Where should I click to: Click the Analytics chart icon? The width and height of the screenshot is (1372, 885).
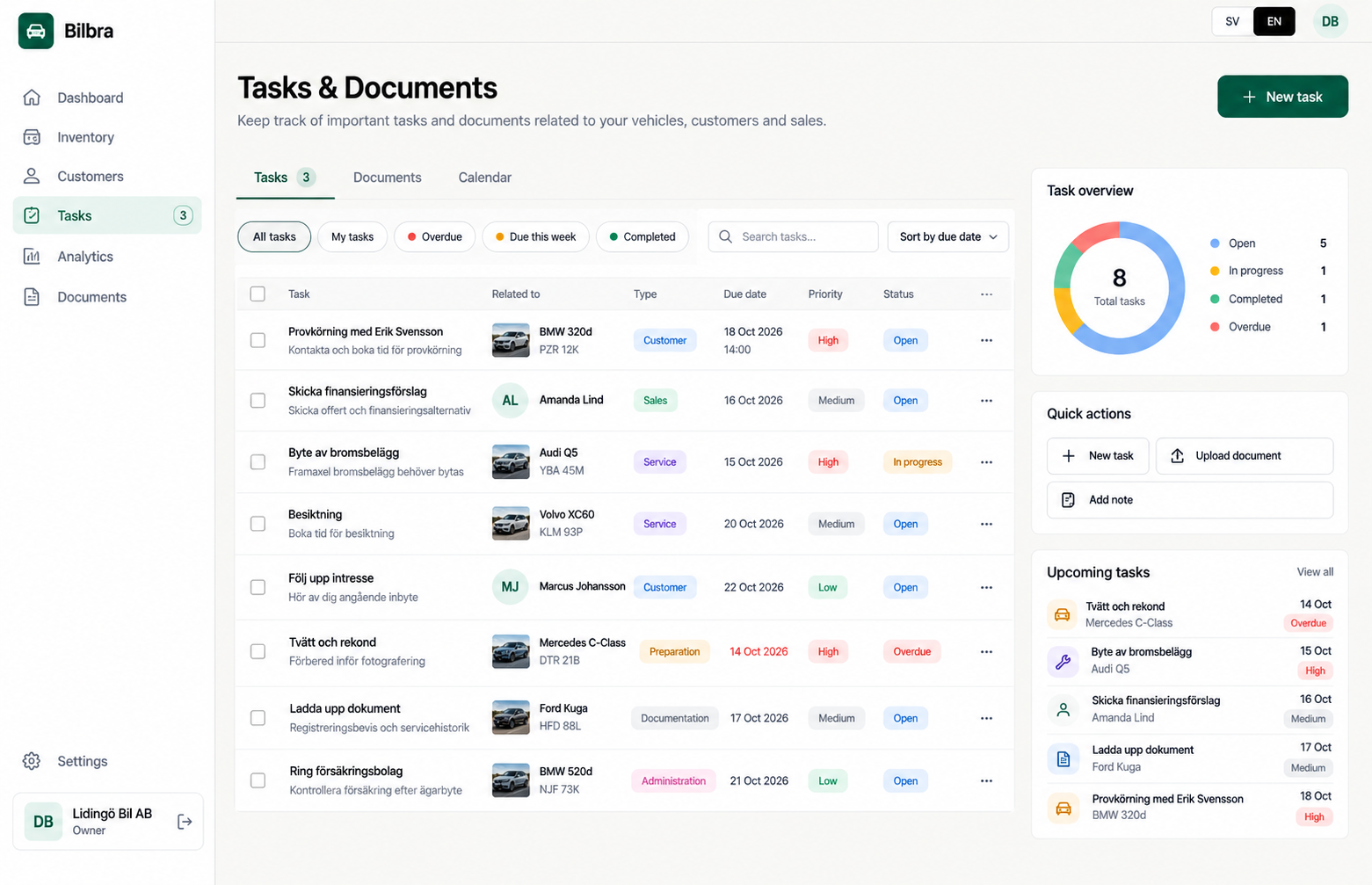(32, 257)
